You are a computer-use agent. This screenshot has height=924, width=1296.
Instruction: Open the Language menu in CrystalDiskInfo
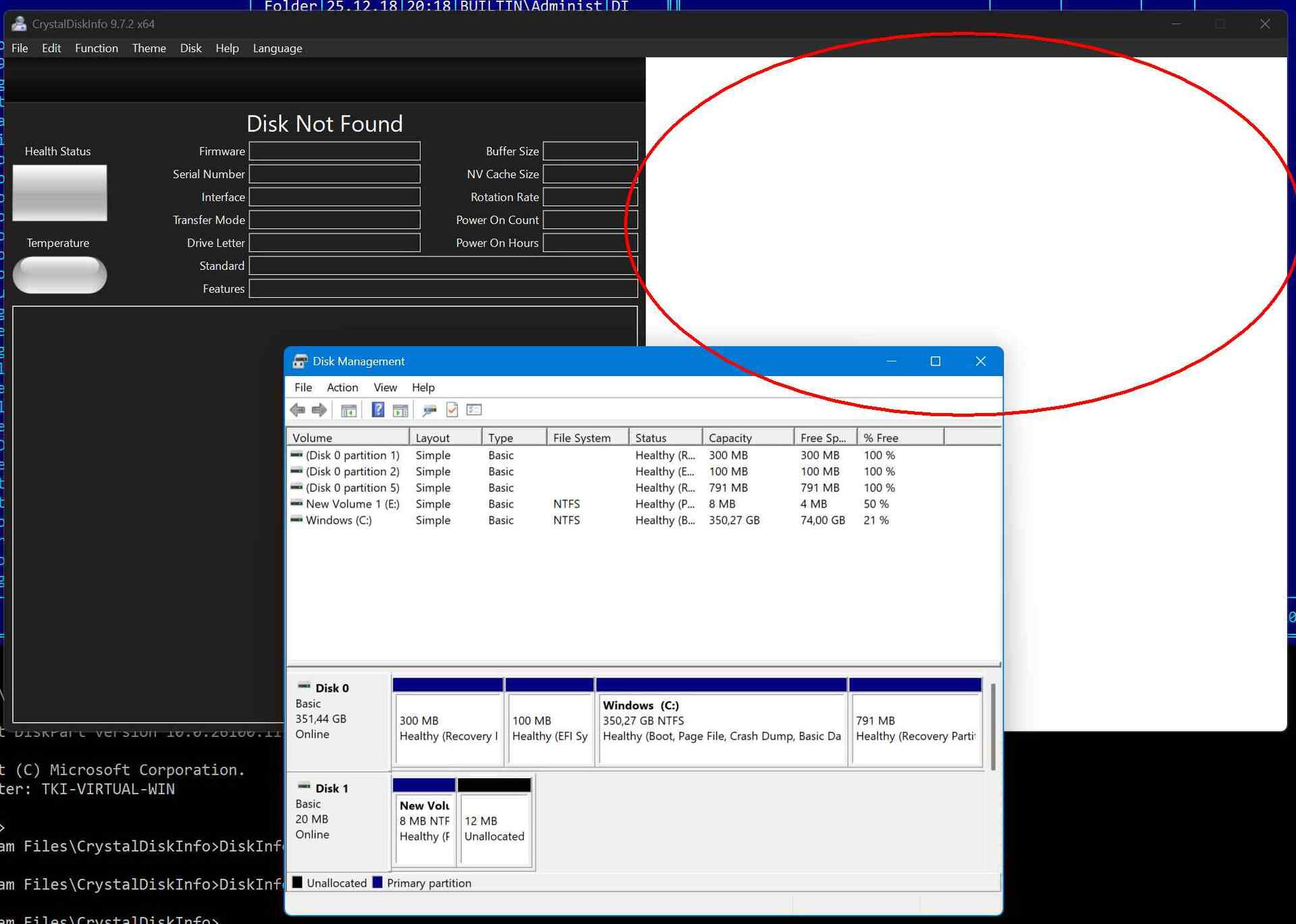(x=277, y=48)
